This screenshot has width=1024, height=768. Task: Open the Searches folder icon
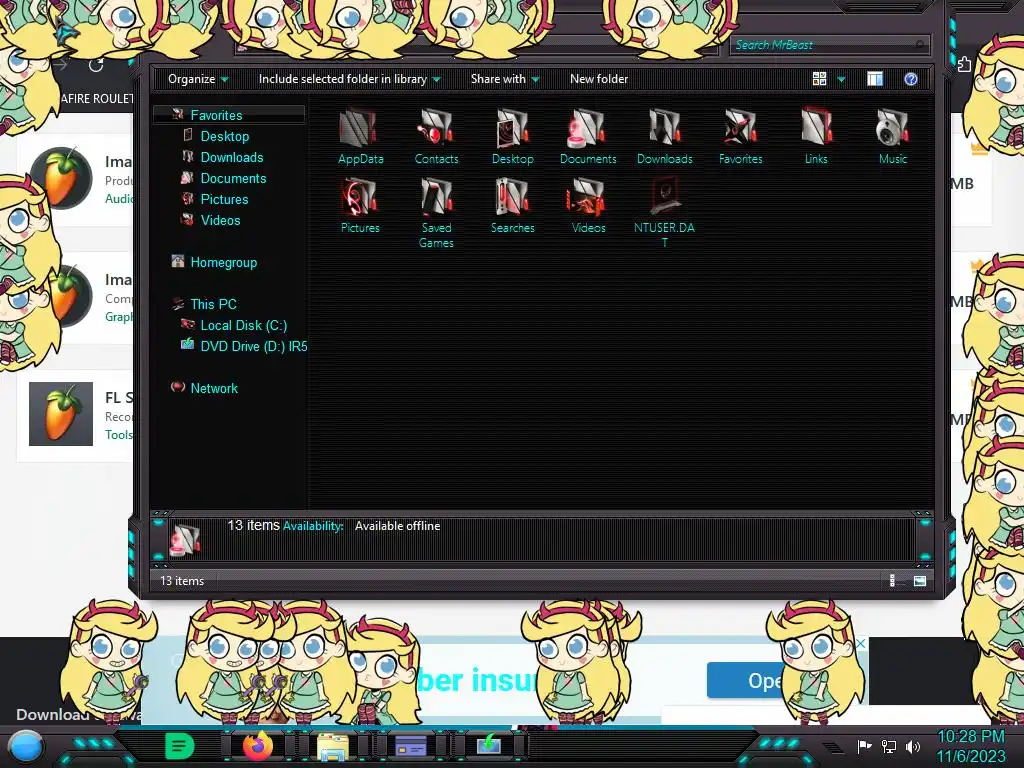(x=512, y=197)
